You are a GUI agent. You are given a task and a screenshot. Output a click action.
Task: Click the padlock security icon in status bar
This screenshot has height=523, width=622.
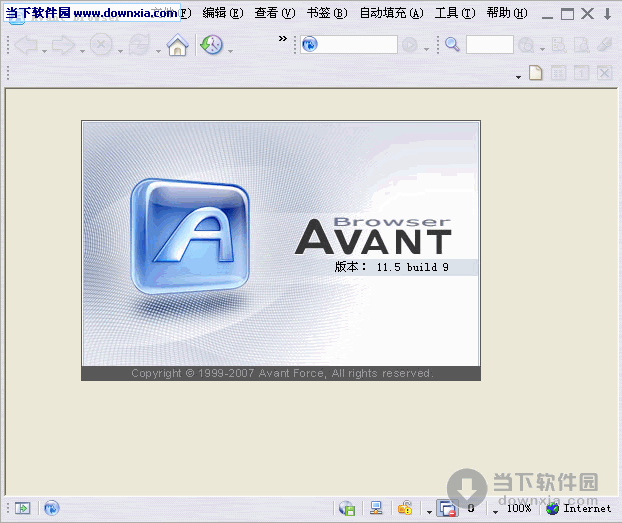pyautogui.click(x=405, y=508)
